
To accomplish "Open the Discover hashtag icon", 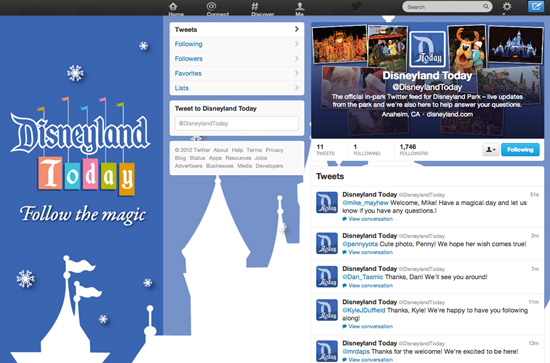I will point(255,6).
